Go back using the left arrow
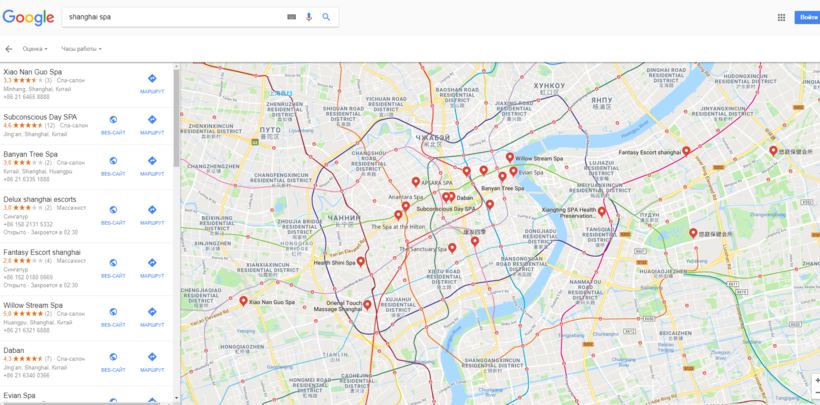 9,48
